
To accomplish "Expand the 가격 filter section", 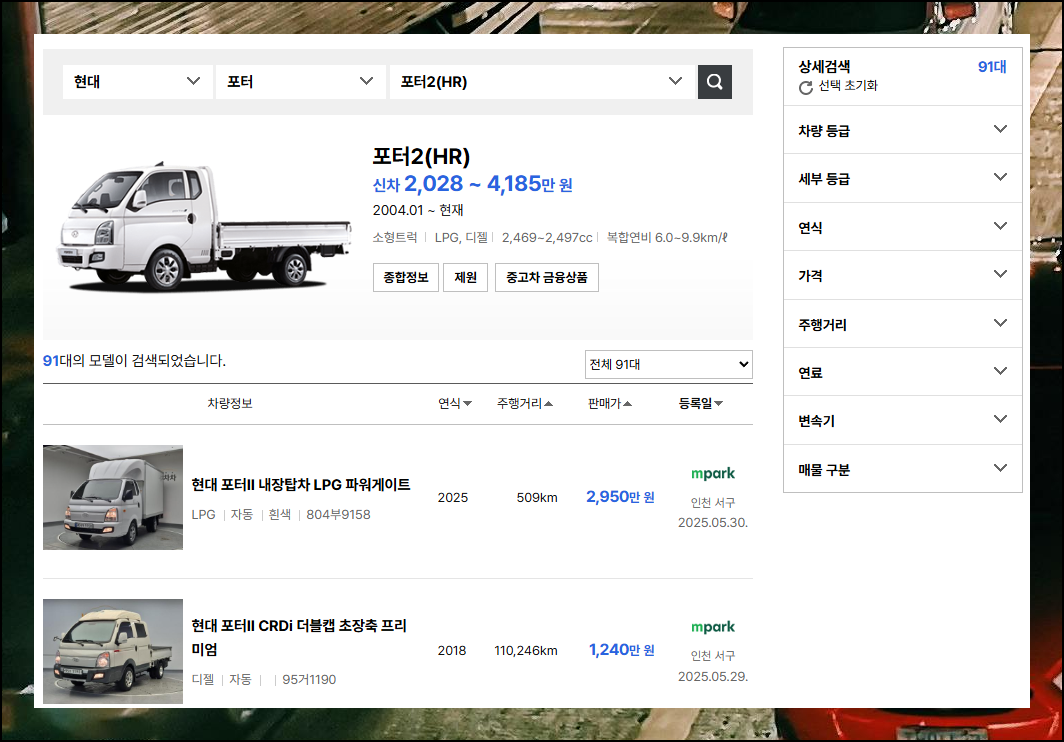I will click(902, 276).
